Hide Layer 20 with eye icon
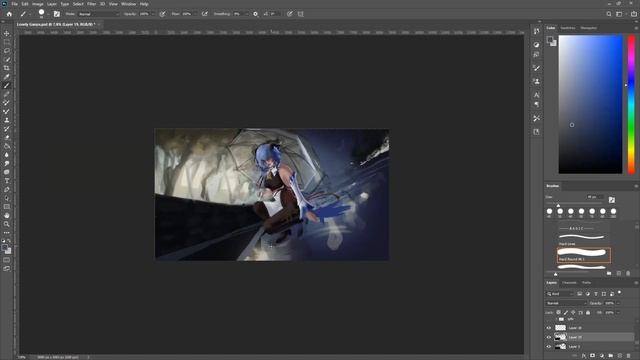 [x=549, y=328]
